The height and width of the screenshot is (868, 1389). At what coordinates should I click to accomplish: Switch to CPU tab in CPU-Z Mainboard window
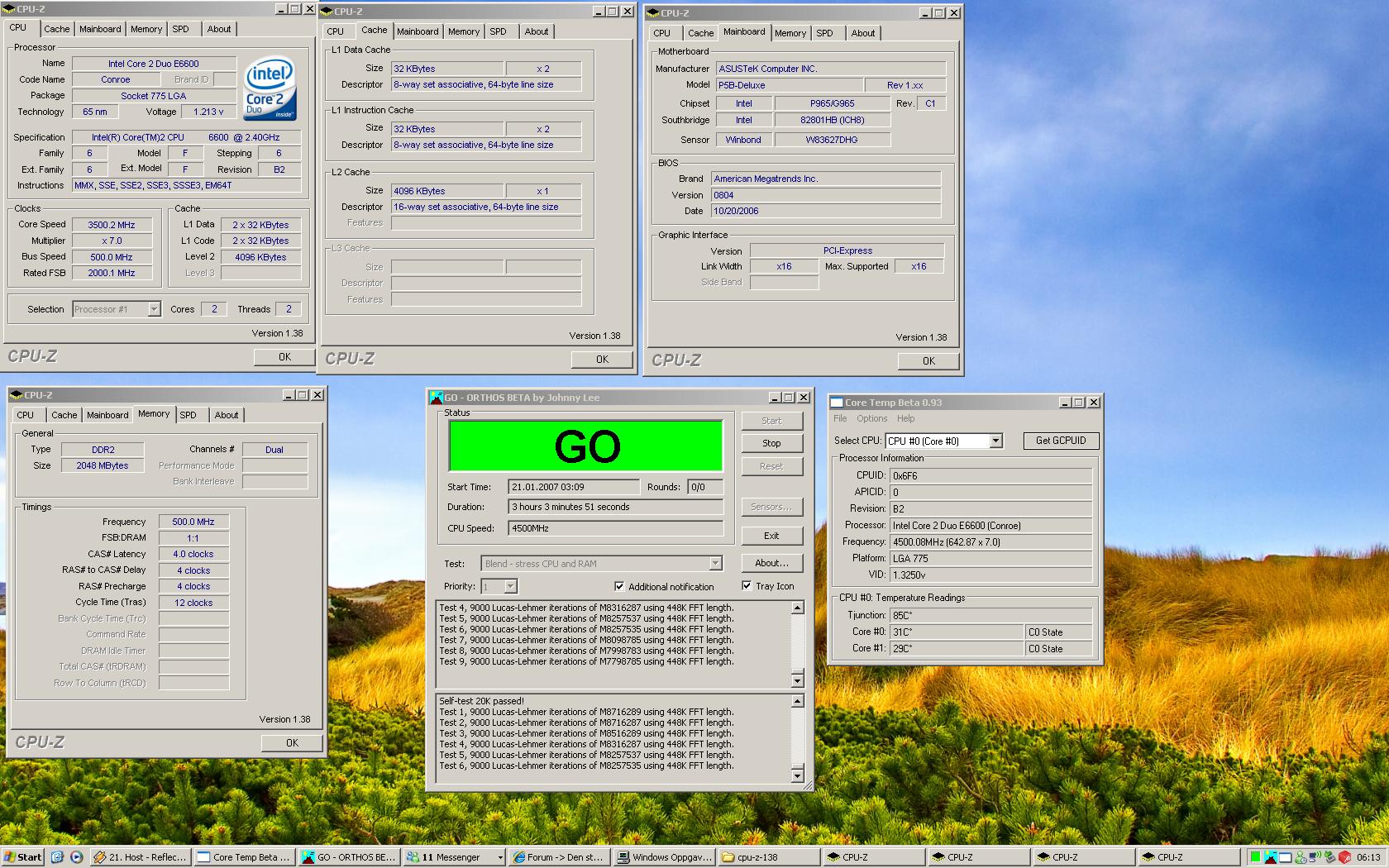pos(661,33)
